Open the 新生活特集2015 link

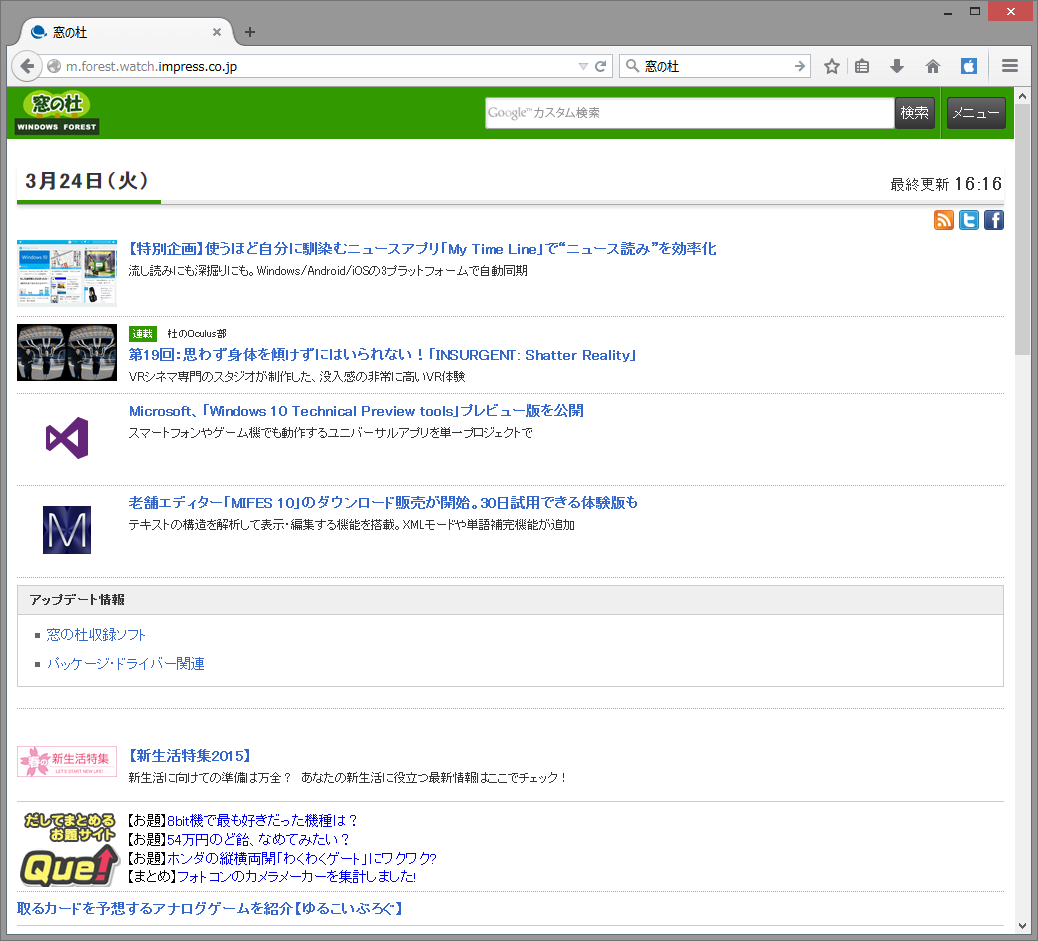click(x=190, y=756)
